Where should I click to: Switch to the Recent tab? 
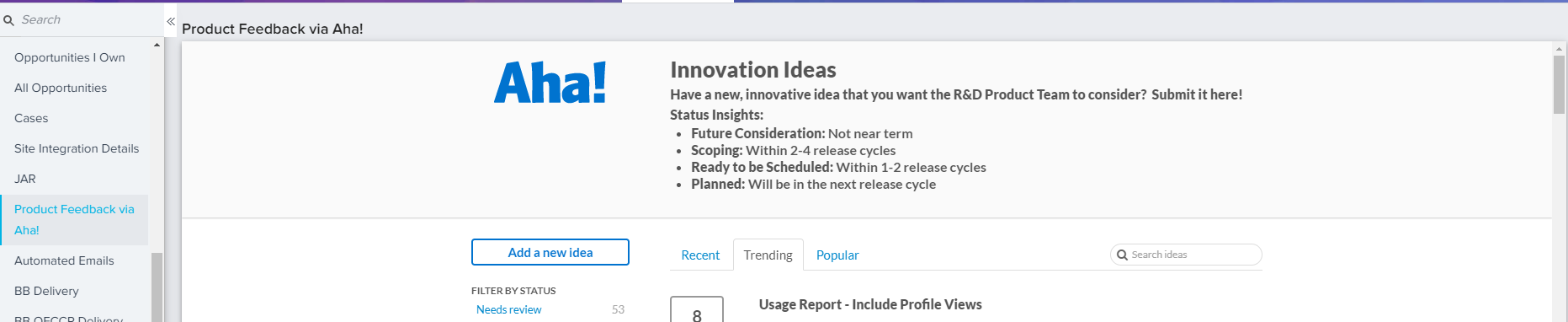click(700, 255)
